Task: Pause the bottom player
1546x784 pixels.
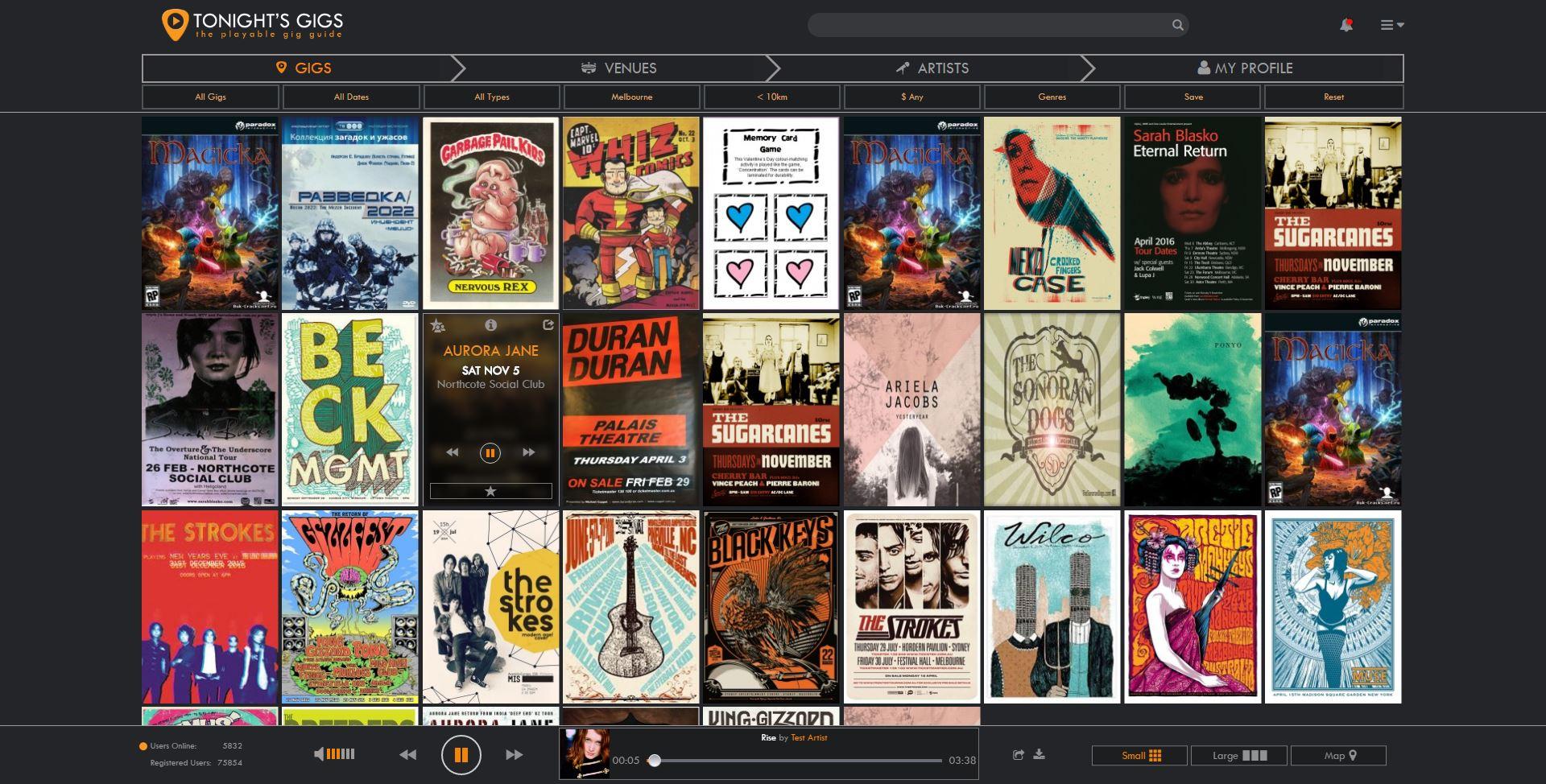Action: coord(461,754)
